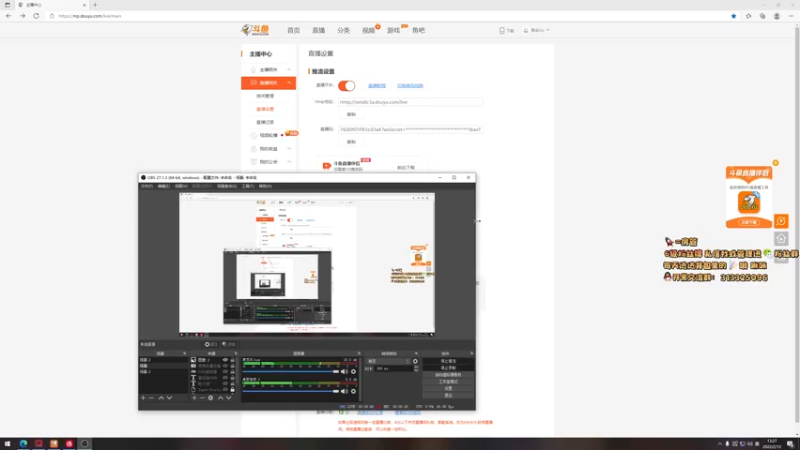Move scene up in OBS scenes panel
Viewport: 800px width, 450px height.
pos(161,398)
